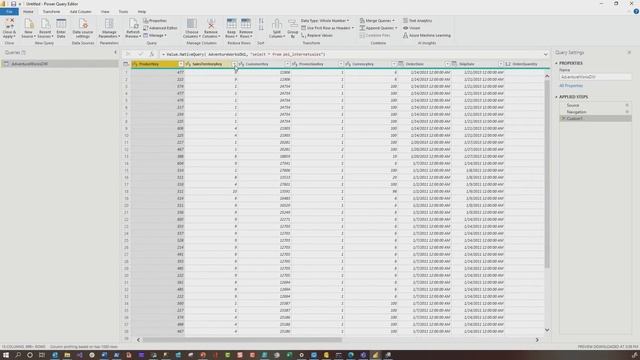Switch to the Transform tab
Image resolution: width=640 pixels, height=360 pixels.
coord(51,11)
